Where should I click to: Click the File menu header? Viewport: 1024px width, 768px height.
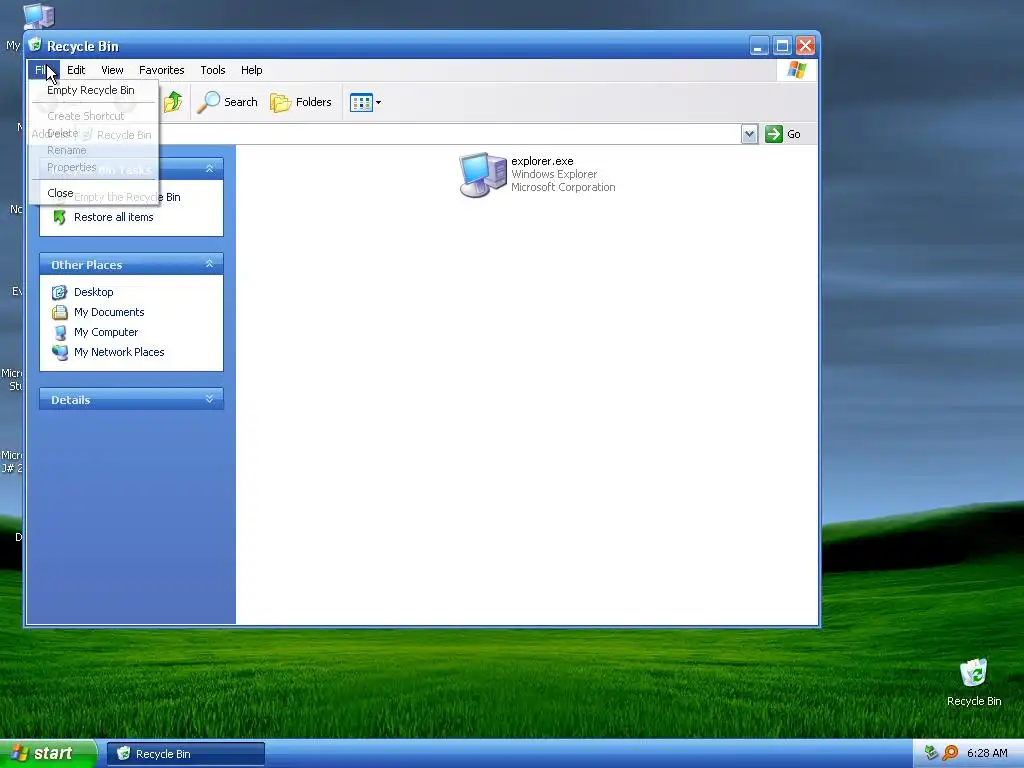coord(43,70)
